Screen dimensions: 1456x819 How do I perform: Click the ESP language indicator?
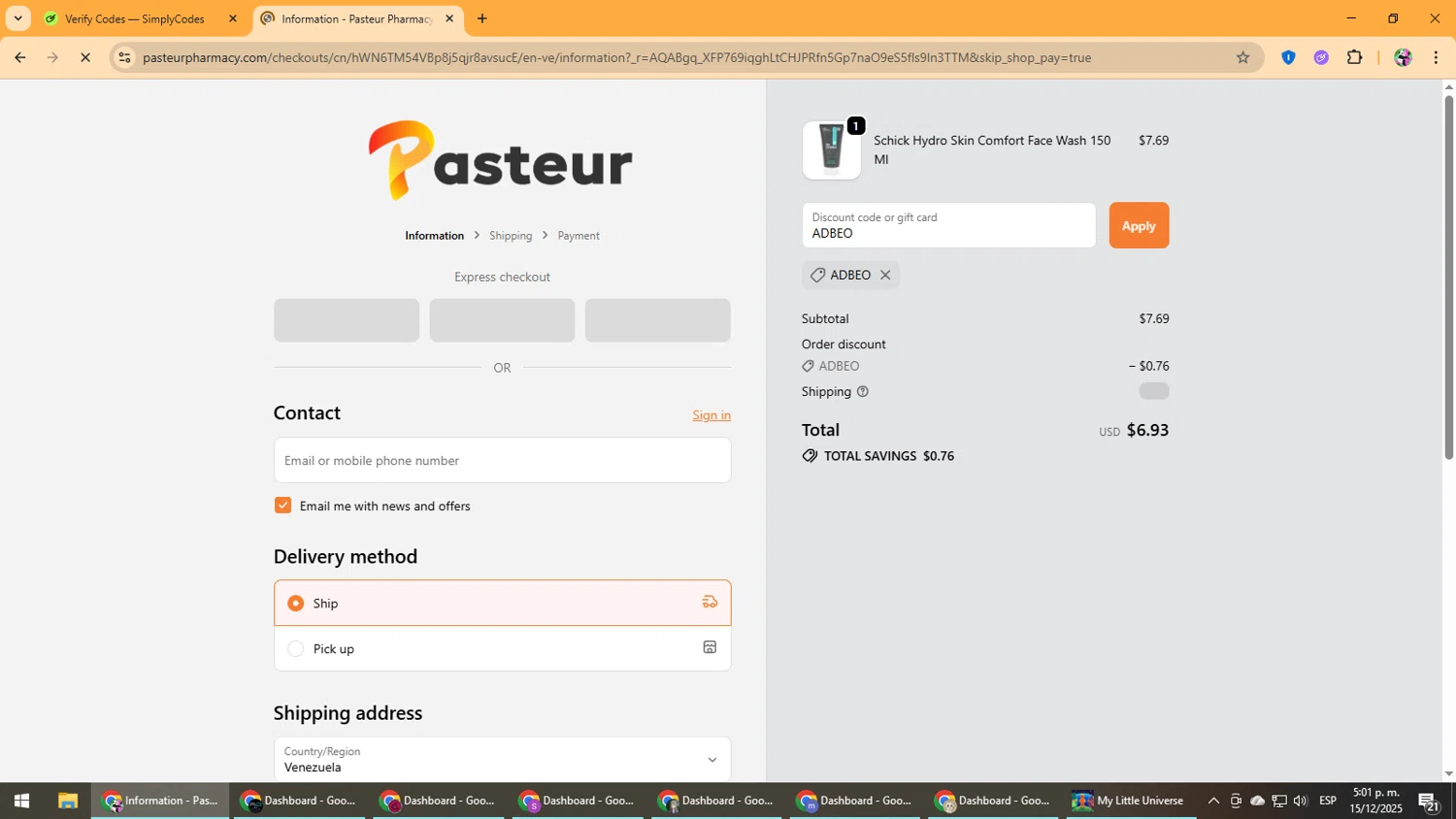click(1328, 801)
